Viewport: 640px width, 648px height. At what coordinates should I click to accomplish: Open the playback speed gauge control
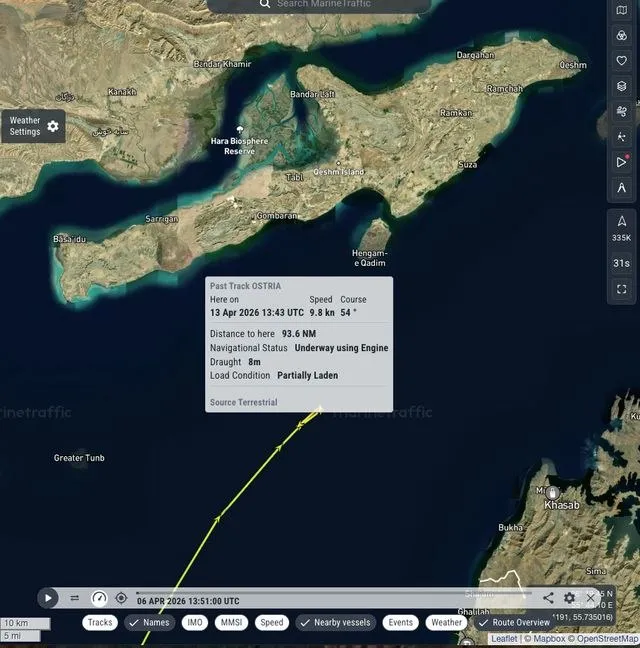[98, 598]
